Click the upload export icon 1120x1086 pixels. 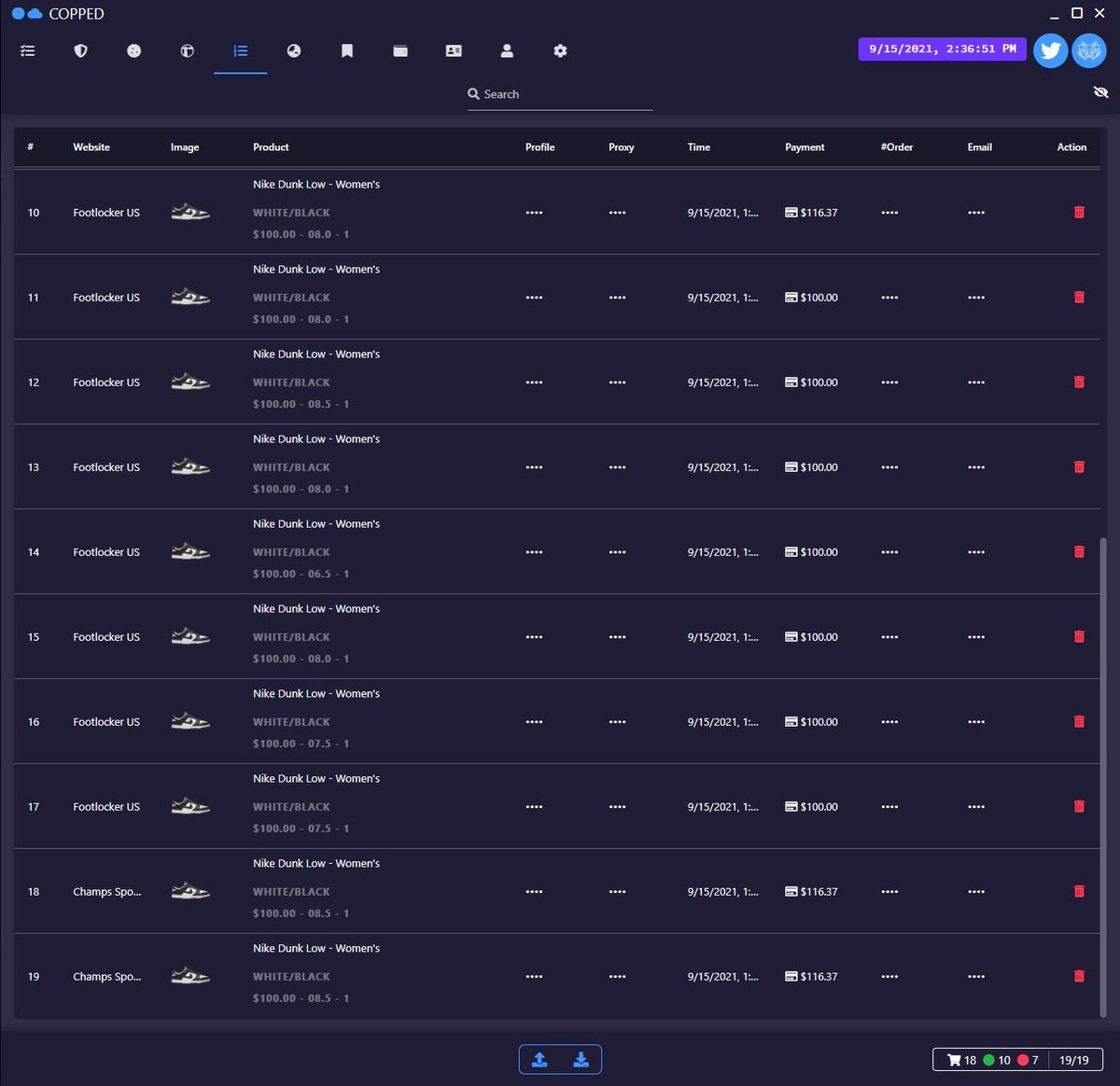click(x=539, y=1060)
